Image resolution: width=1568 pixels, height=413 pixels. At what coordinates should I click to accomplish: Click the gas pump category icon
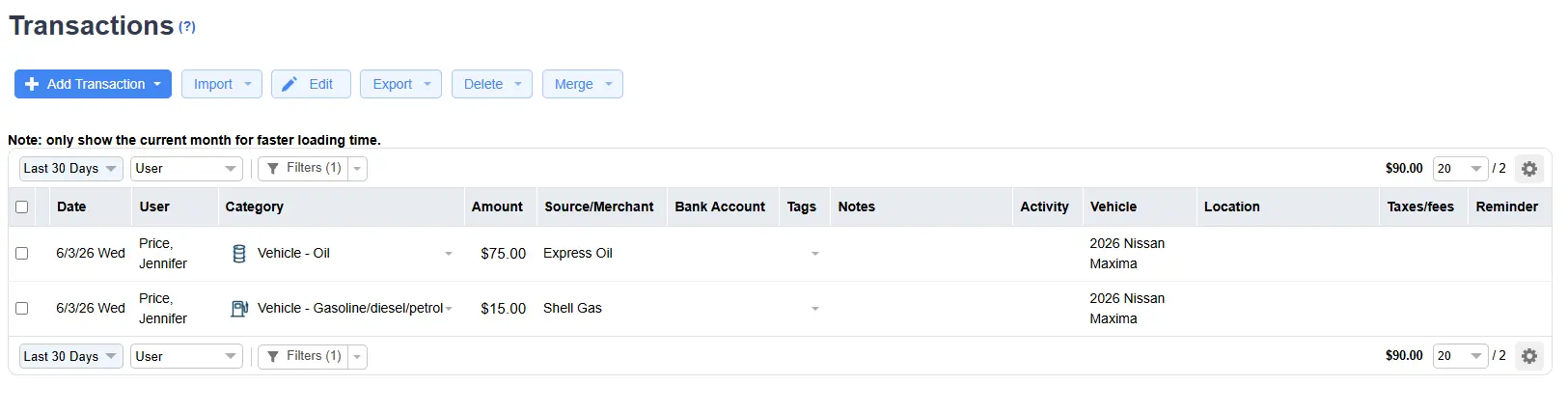click(239, 309)
